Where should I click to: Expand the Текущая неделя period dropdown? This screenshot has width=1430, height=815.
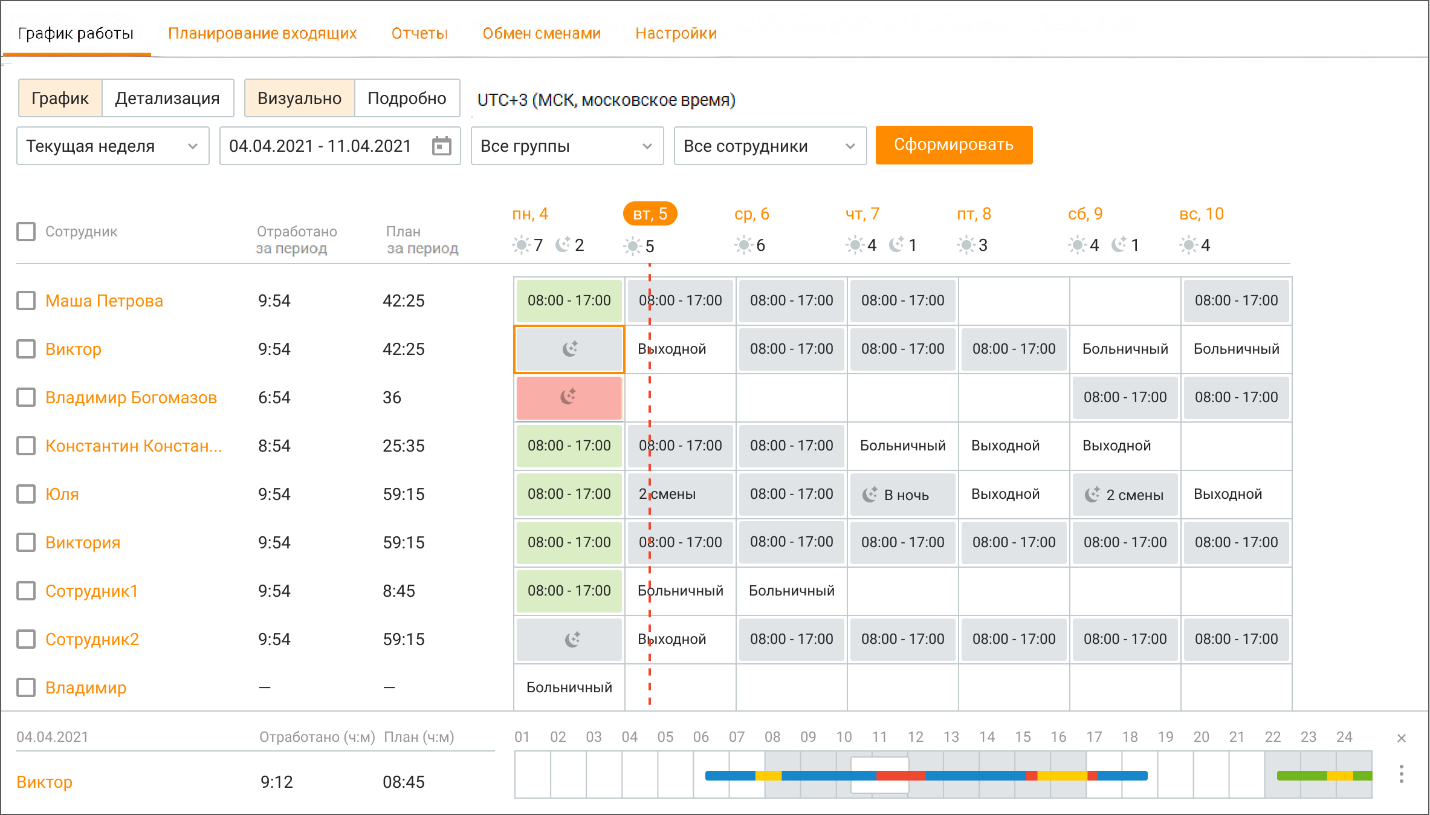click(113, 146)
